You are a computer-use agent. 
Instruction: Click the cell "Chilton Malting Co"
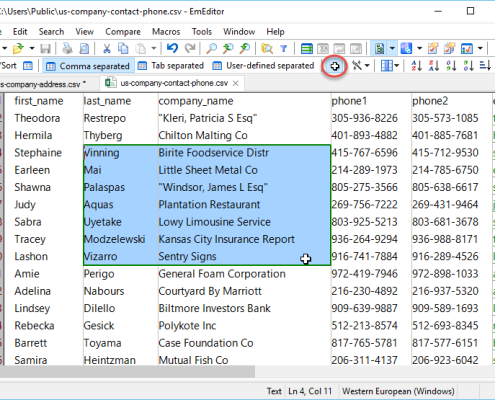pyautogui.click(x=203, y=135)
